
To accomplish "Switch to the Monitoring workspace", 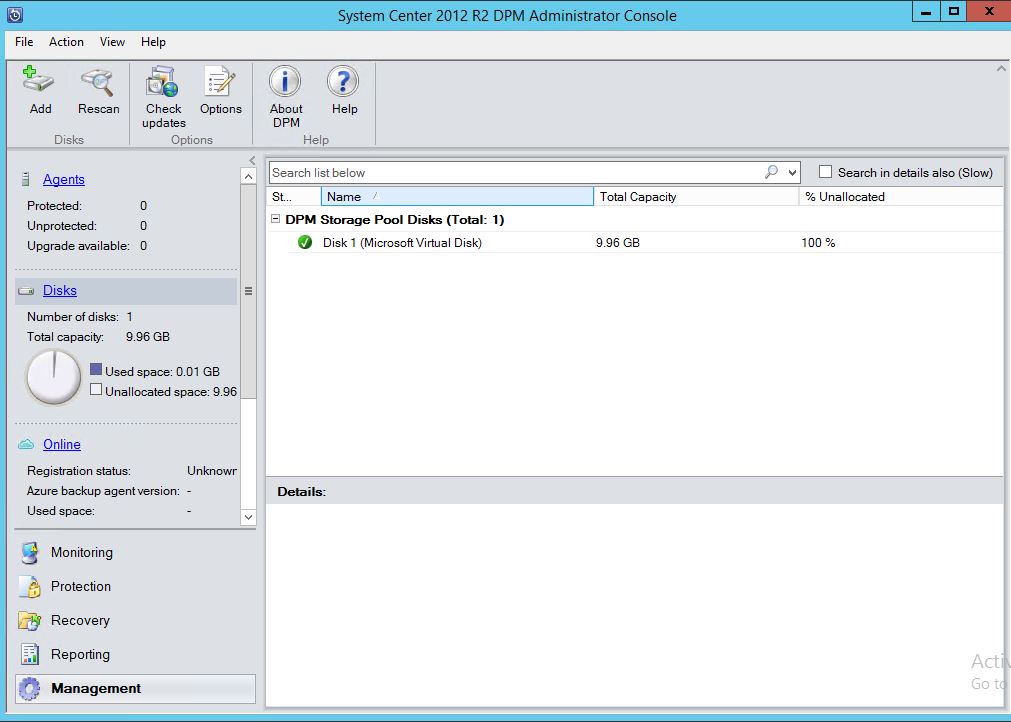I will 135,552.
